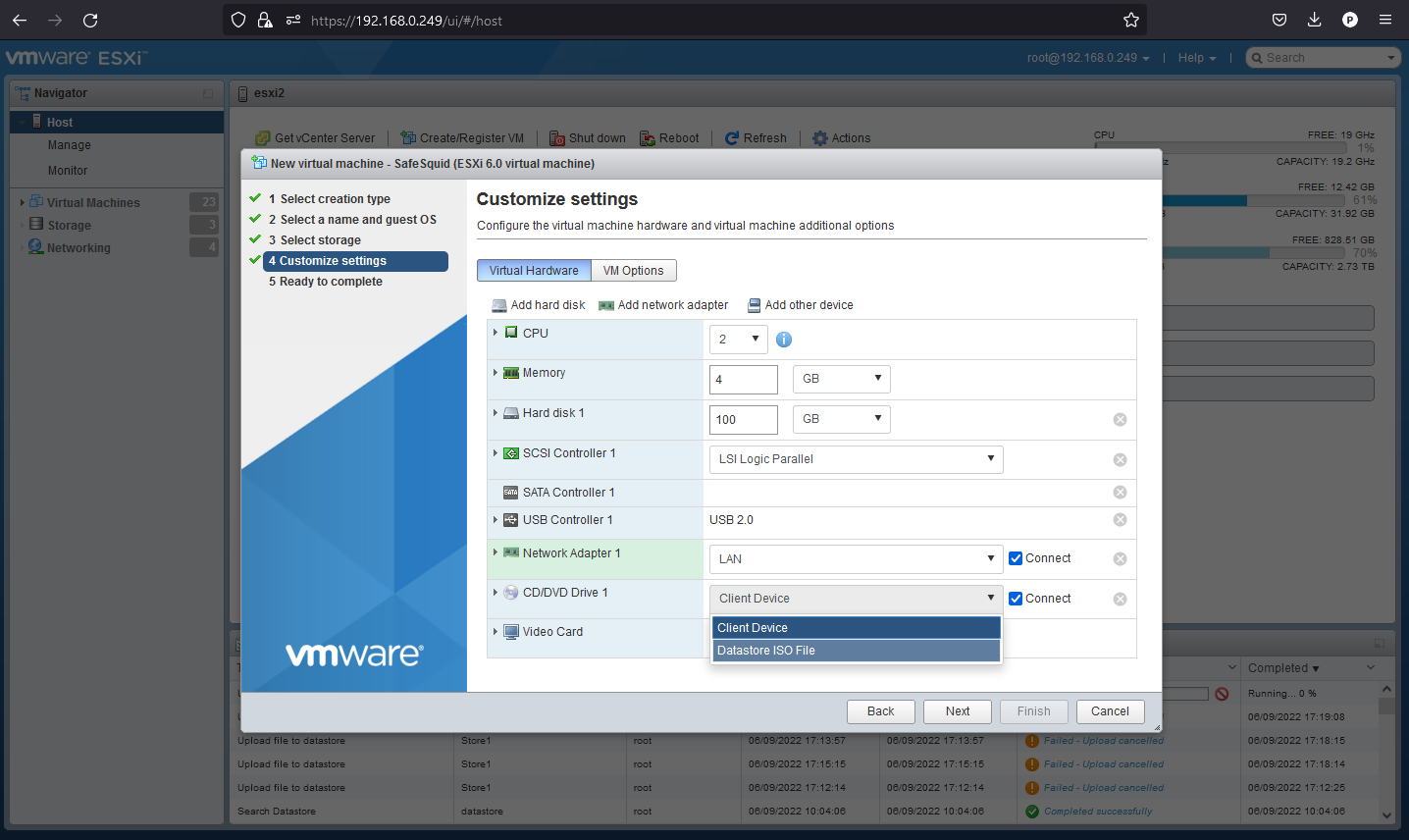Remove SATA Controller 1 with X icon
Screen dimensions: 1409x840
point(1120,493)
